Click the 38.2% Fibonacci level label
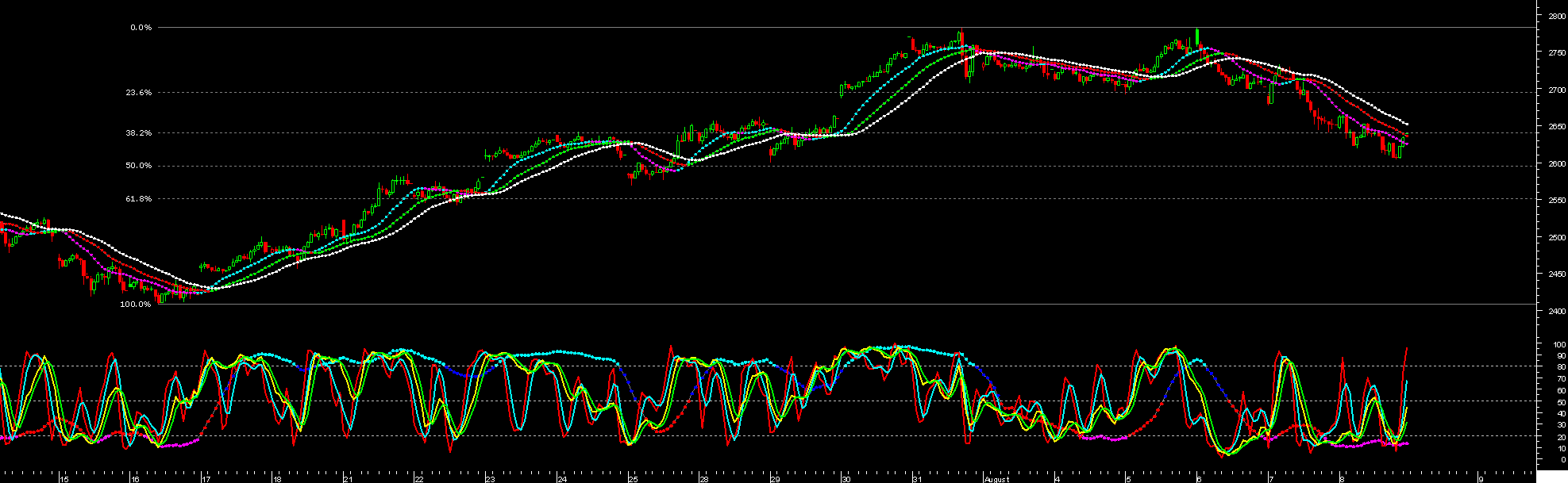The image size is (1568, 483). pyautogui.click(x=138, y=133)
